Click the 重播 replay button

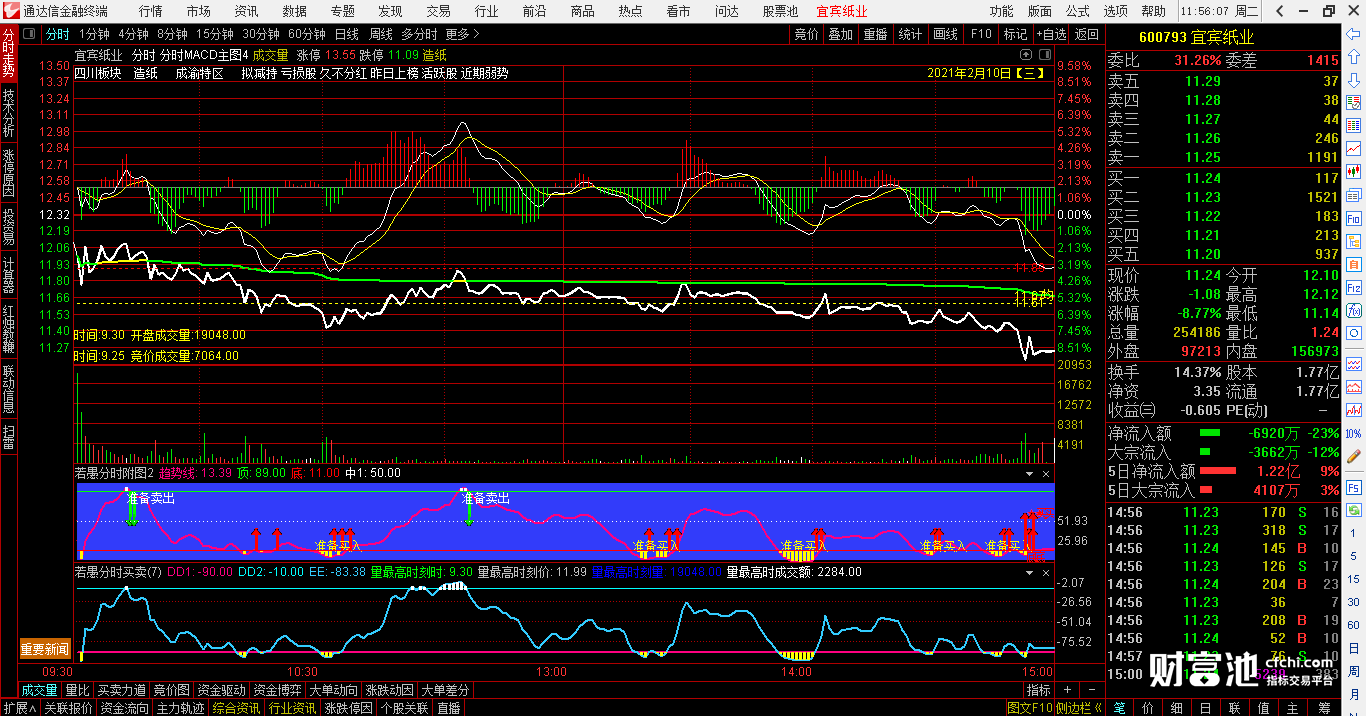coord(875,33)
